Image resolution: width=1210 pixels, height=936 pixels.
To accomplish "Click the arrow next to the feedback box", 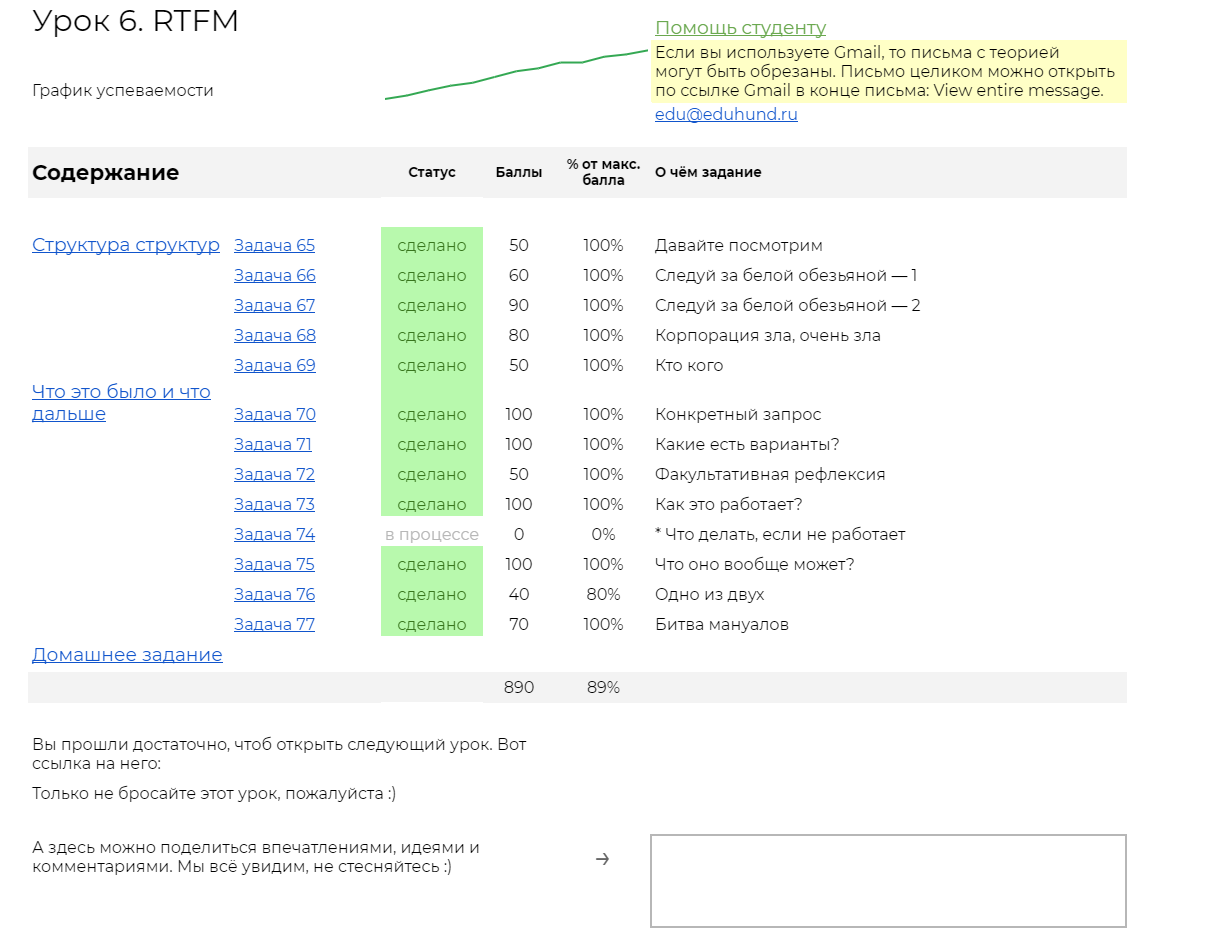I will [x=602, y=858].
